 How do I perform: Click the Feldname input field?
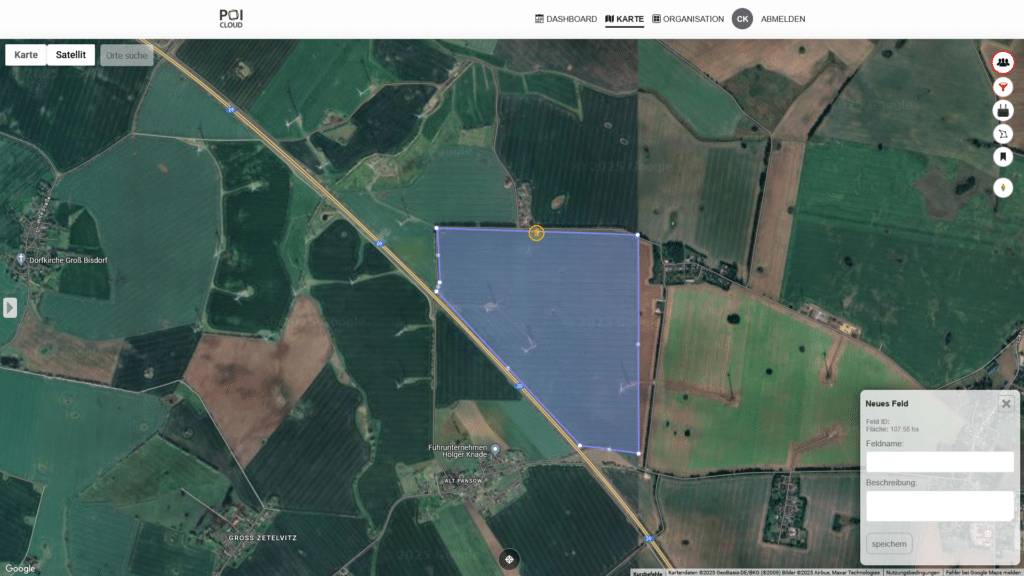[x=939, y=461]
